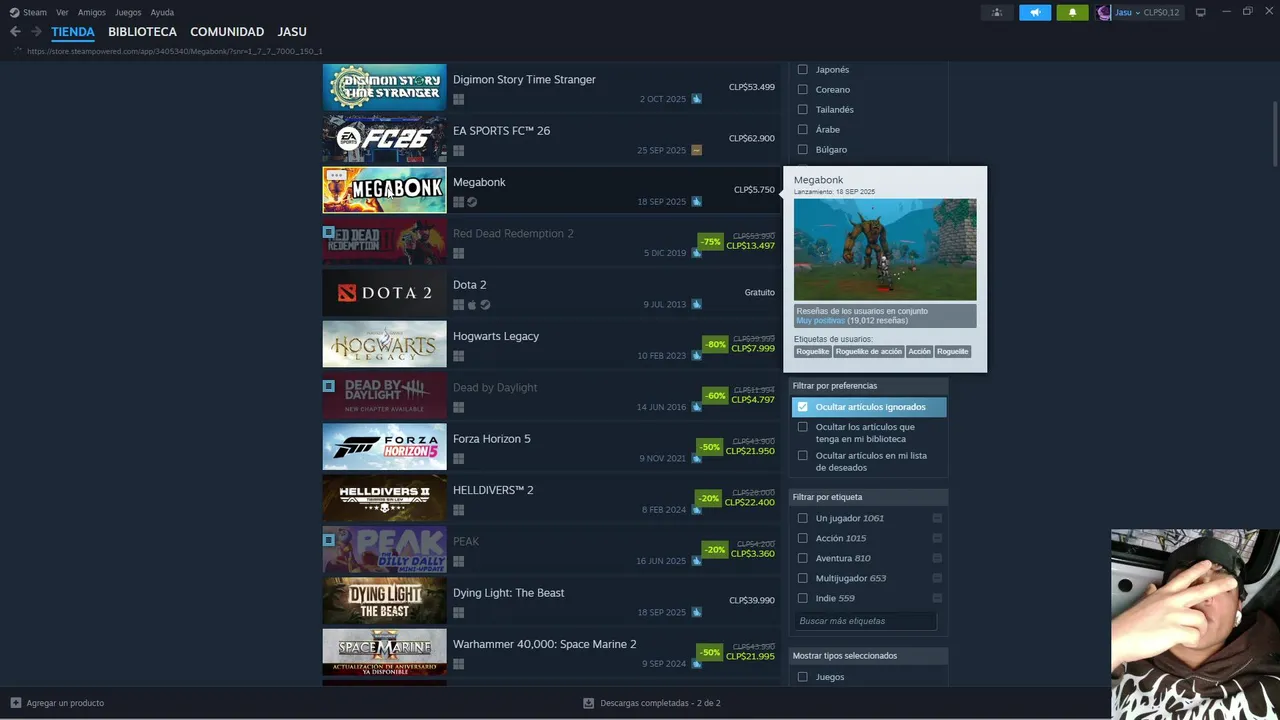
Task: Collapse the Filtrar por etiqueta section
Action: tap(867, 497)
